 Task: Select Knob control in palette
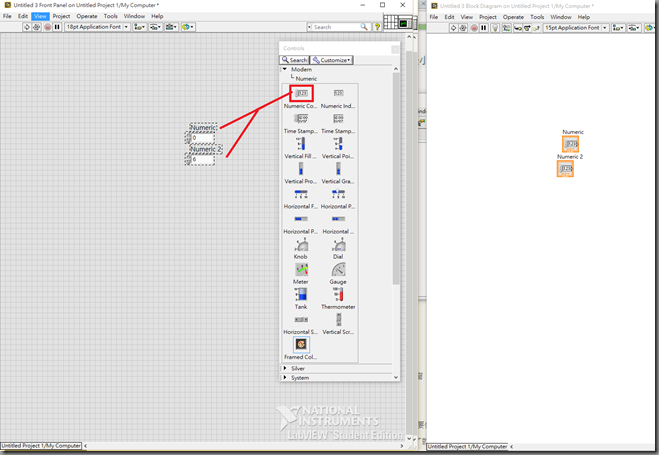click(x=301, y=245)
